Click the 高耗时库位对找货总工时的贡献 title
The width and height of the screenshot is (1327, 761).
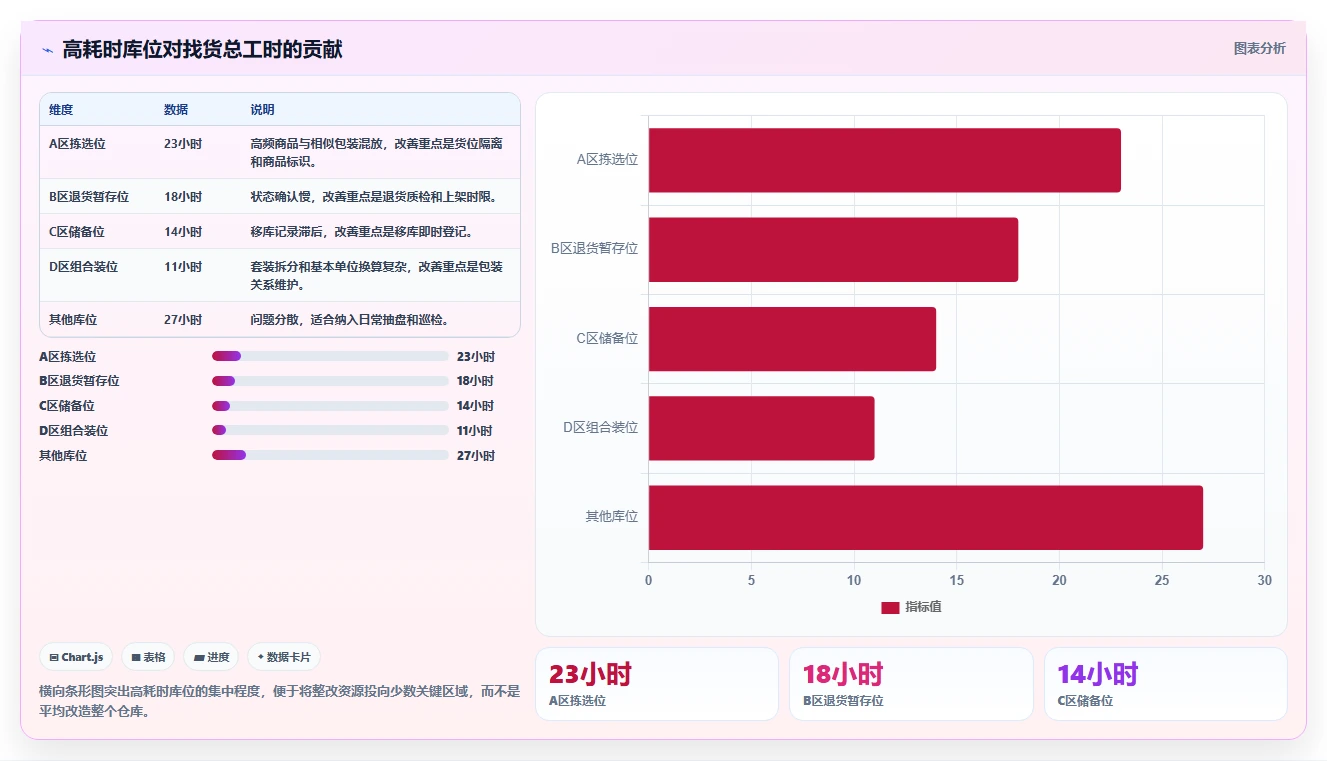pos(202,50)
